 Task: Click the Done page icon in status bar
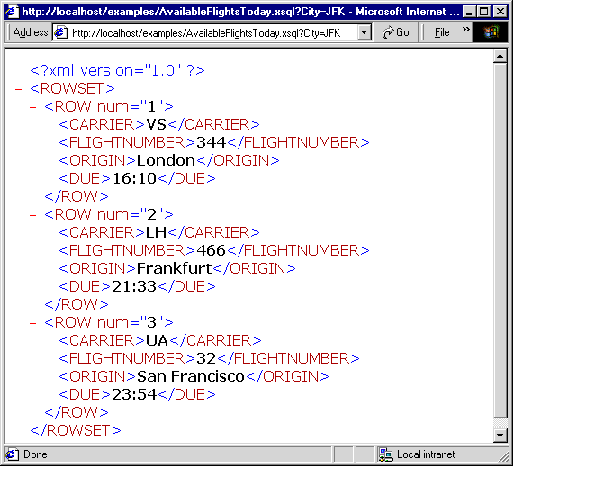(12, 454)
